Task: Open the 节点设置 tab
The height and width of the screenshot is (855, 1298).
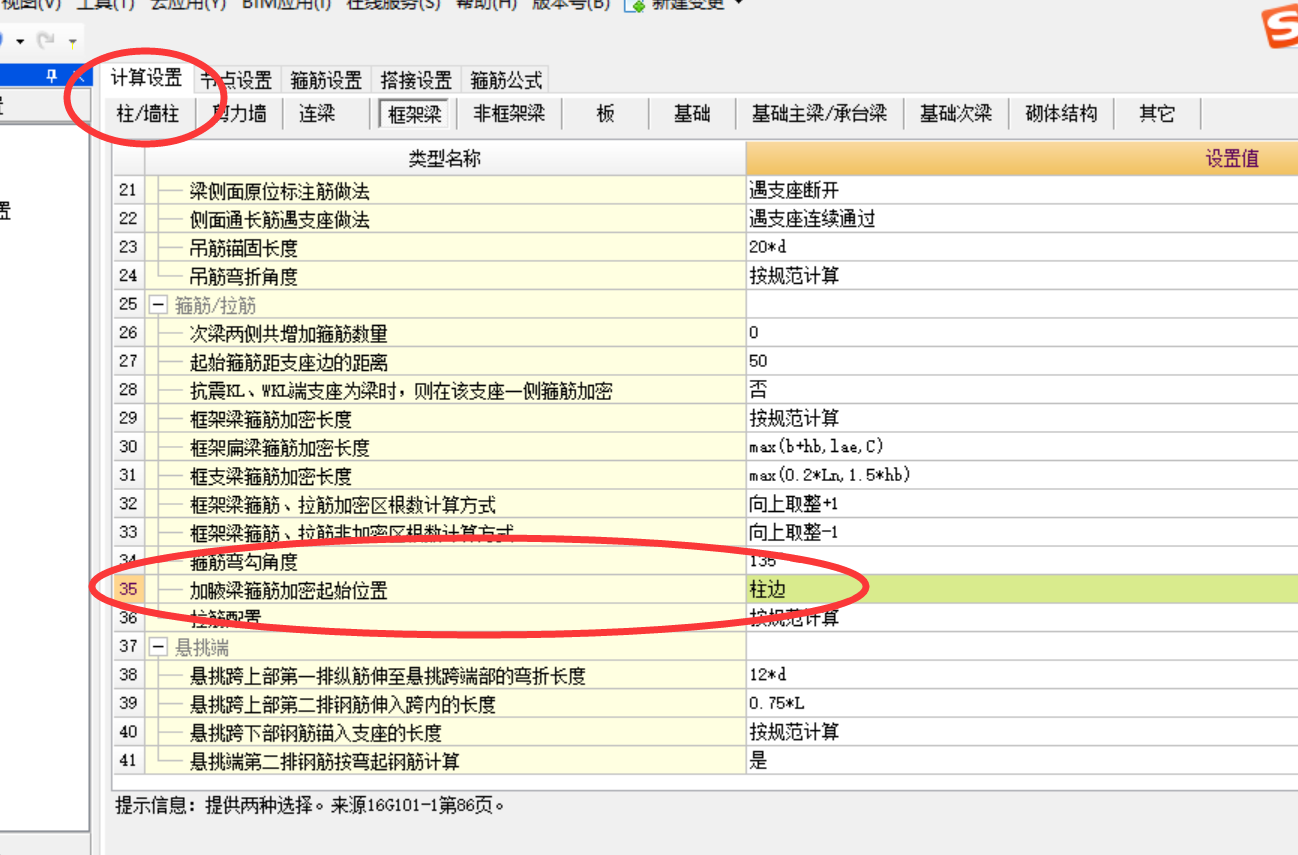Action: tap(235, 80)
